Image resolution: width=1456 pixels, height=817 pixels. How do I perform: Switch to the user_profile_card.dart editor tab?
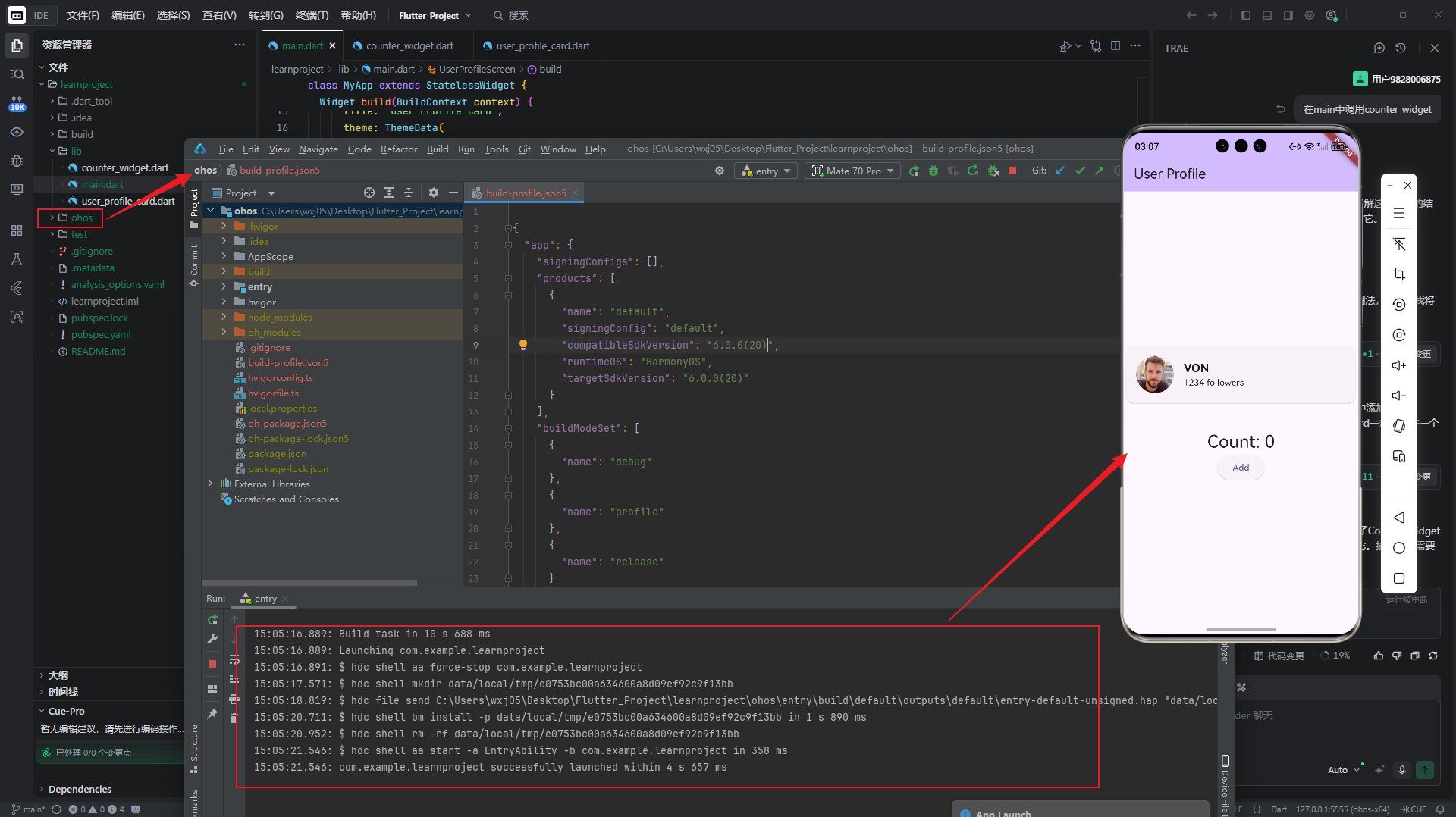coord(543,46)
